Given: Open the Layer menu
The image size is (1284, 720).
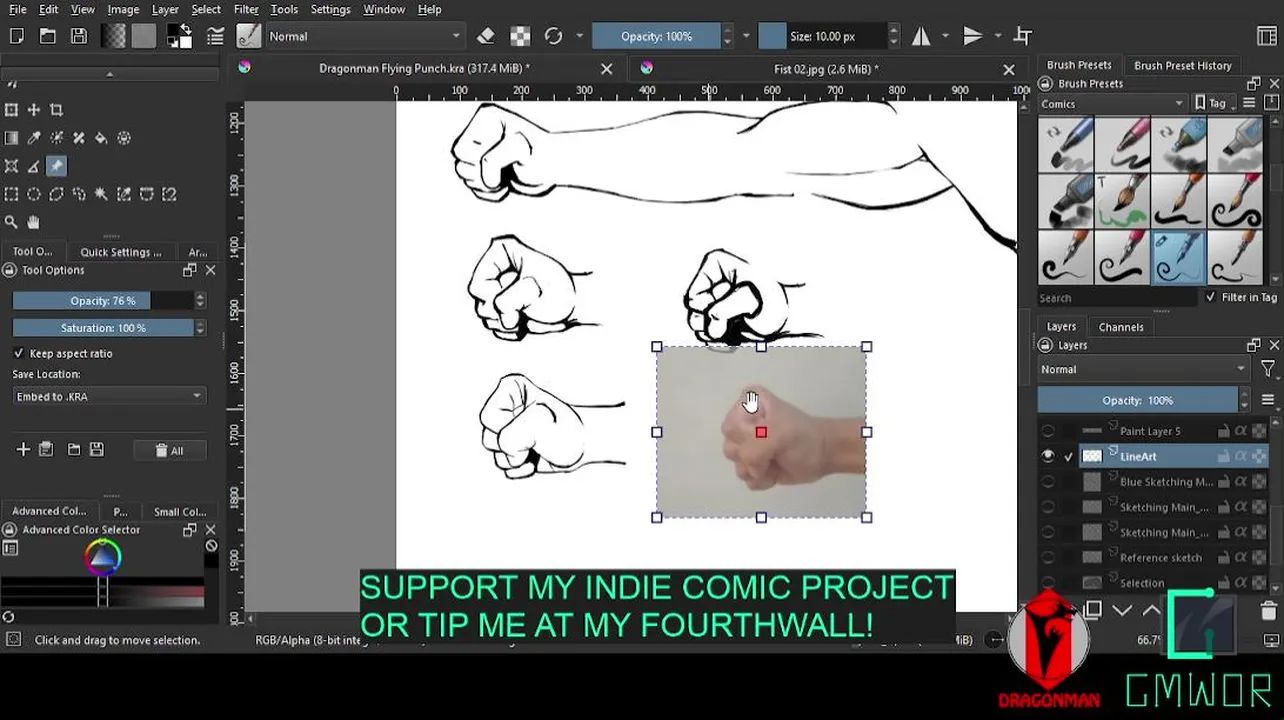Looking at the screenshot, I should (x=165, y=9).
